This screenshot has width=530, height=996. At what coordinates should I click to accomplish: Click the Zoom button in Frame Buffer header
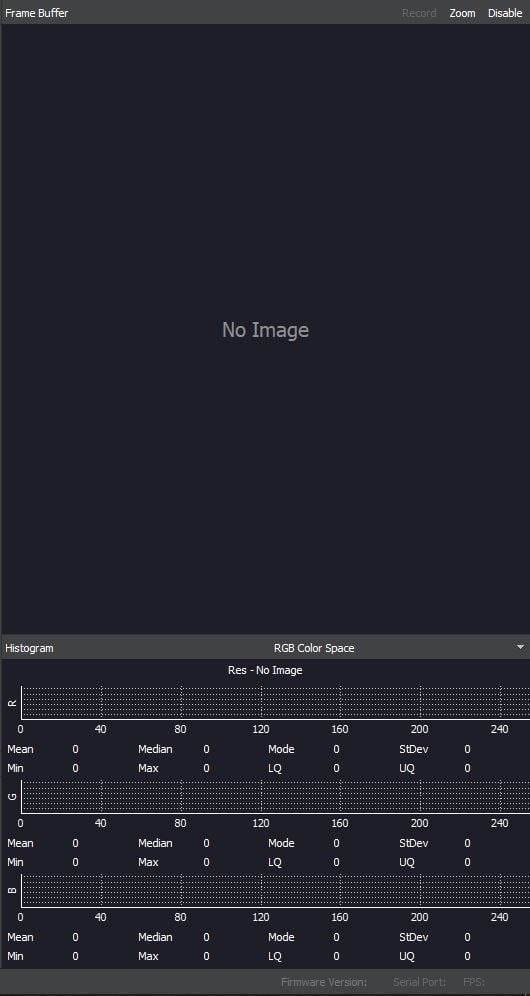pos(462,13)
